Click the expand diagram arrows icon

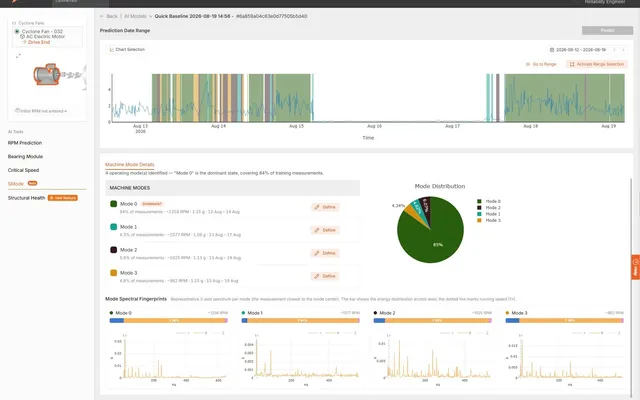pos(18,56)
